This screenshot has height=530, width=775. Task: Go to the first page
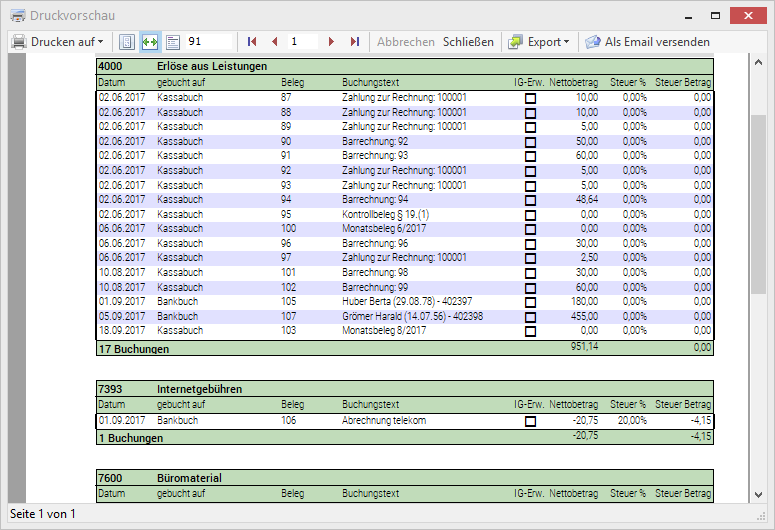point(252,42)
